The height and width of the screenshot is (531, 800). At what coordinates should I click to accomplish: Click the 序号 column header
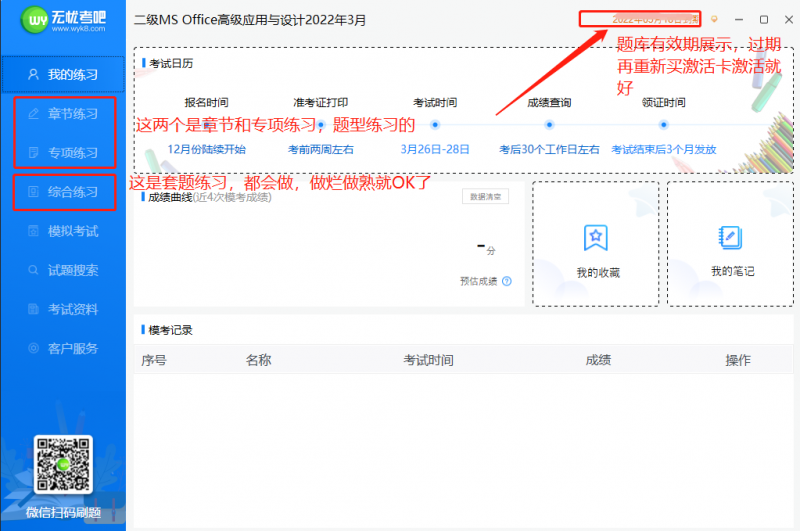click(154, 360)
